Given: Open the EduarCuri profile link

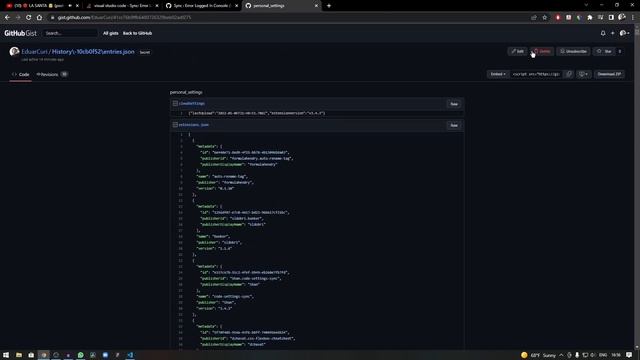Looking at the screenshot, I should 34,52.
